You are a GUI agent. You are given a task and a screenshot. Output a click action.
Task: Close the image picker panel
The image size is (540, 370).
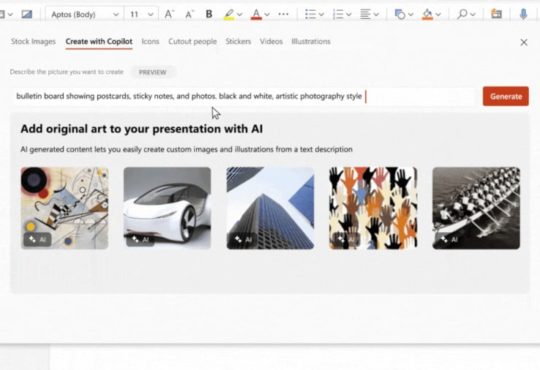click(524, 42)
